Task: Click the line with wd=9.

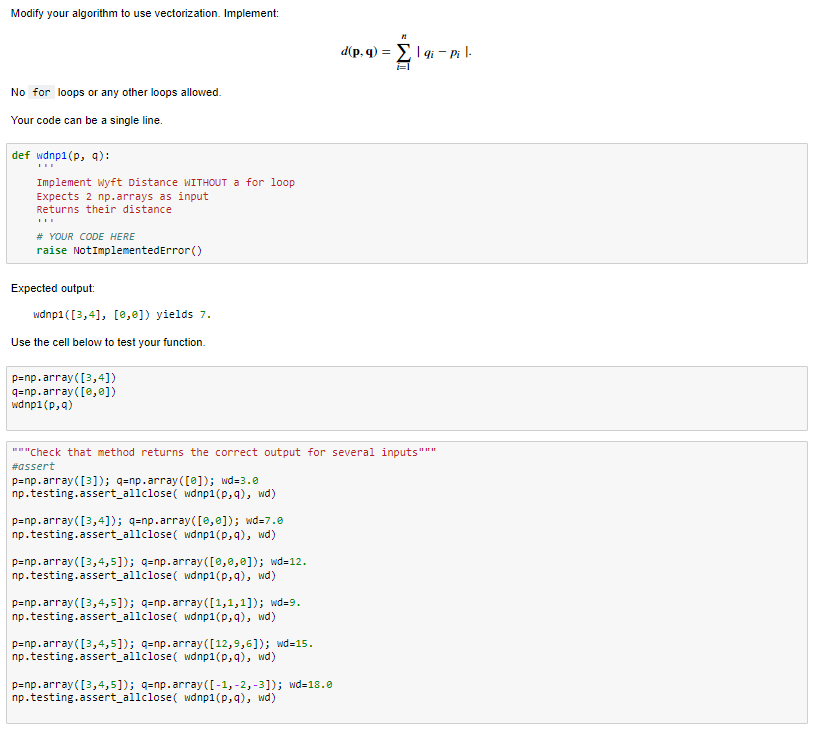Action: (x=156, y=603)
